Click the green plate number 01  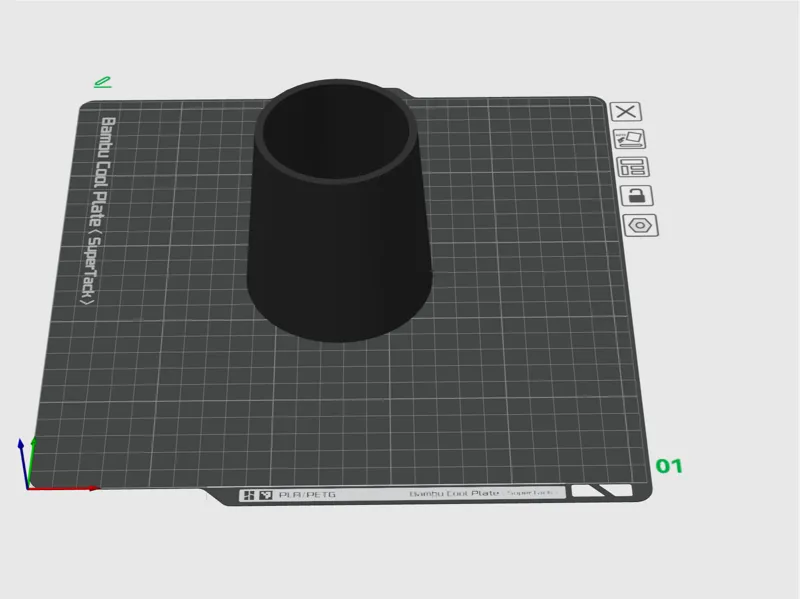(669, 466)
